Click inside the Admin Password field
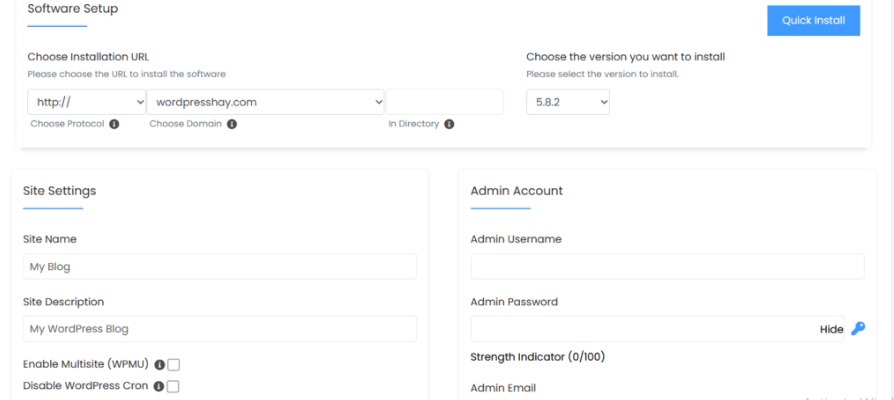Viewport: 894px width, 400px height. click(x=640, y=329)
